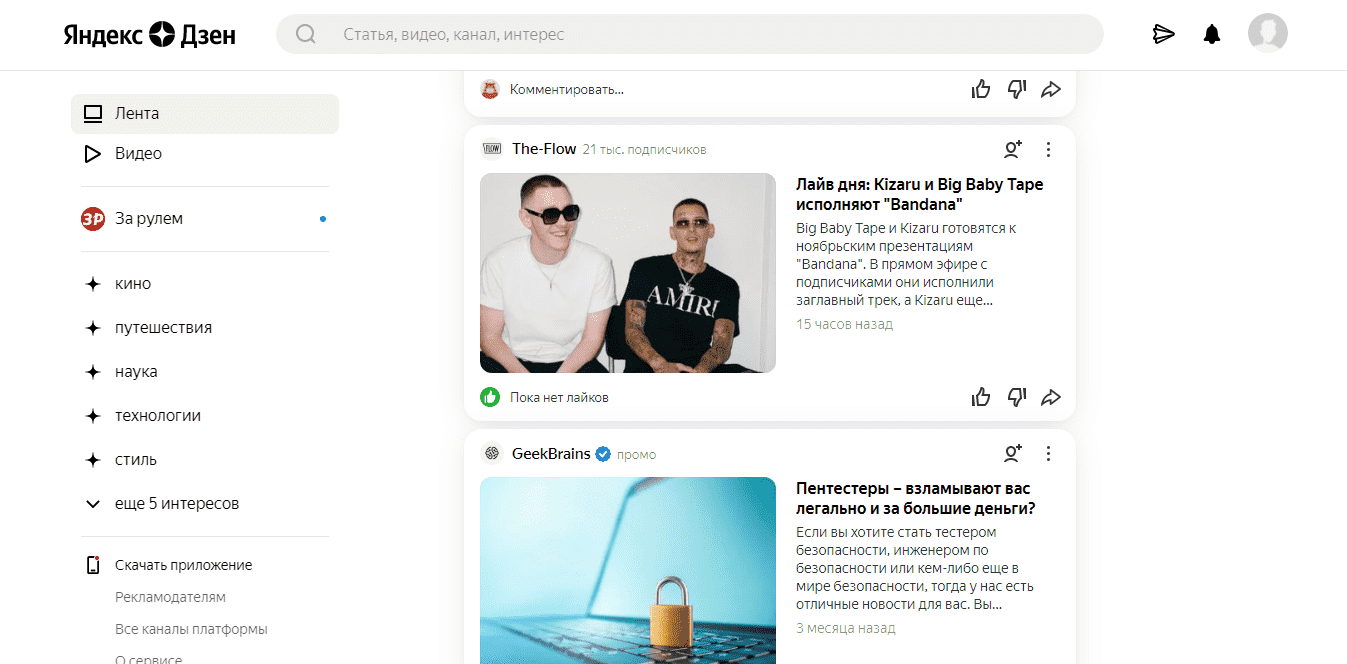This screenshot has width=1347, height=664.
Task: Subscribe to GeekBrains channel icon
Action: click(x=1013, y=454)
